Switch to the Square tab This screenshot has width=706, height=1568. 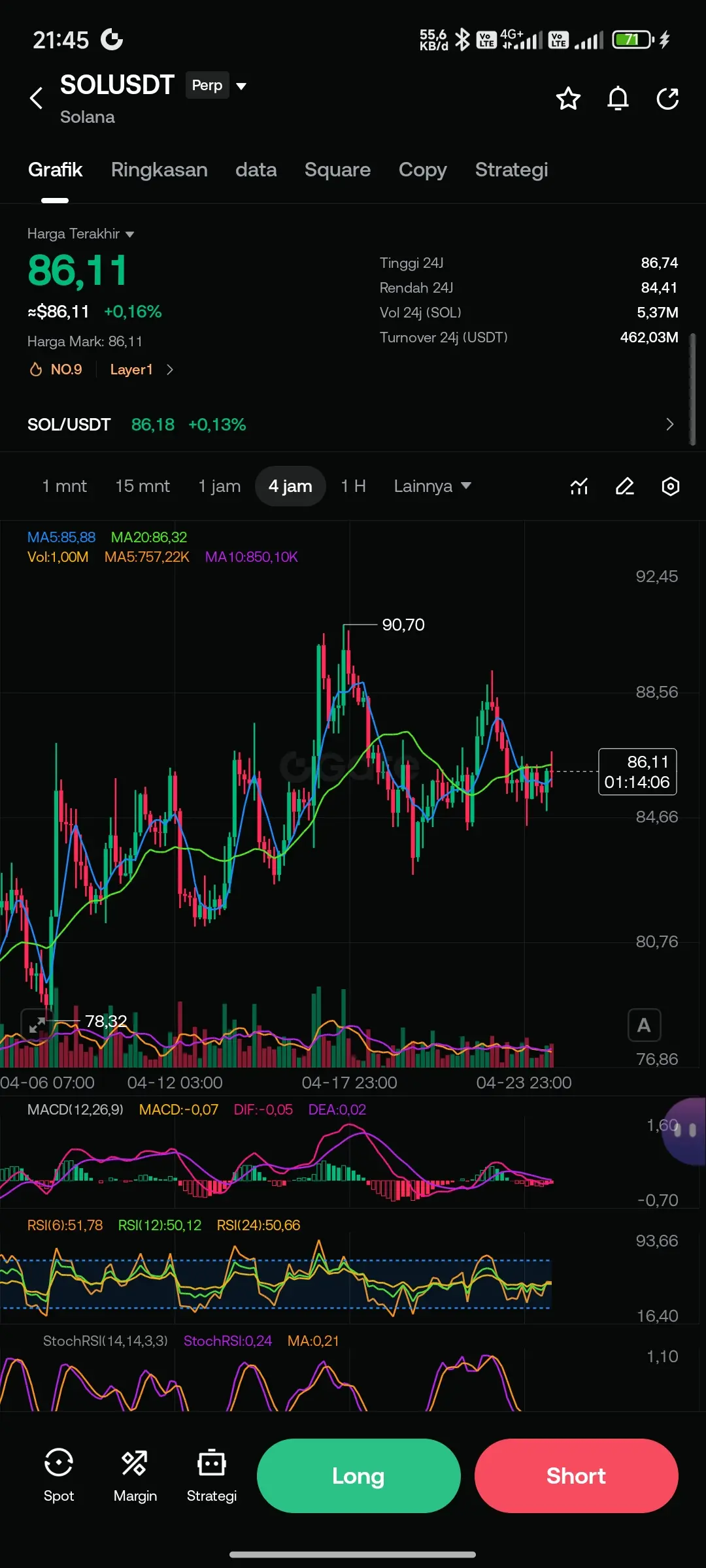point(337,170)
